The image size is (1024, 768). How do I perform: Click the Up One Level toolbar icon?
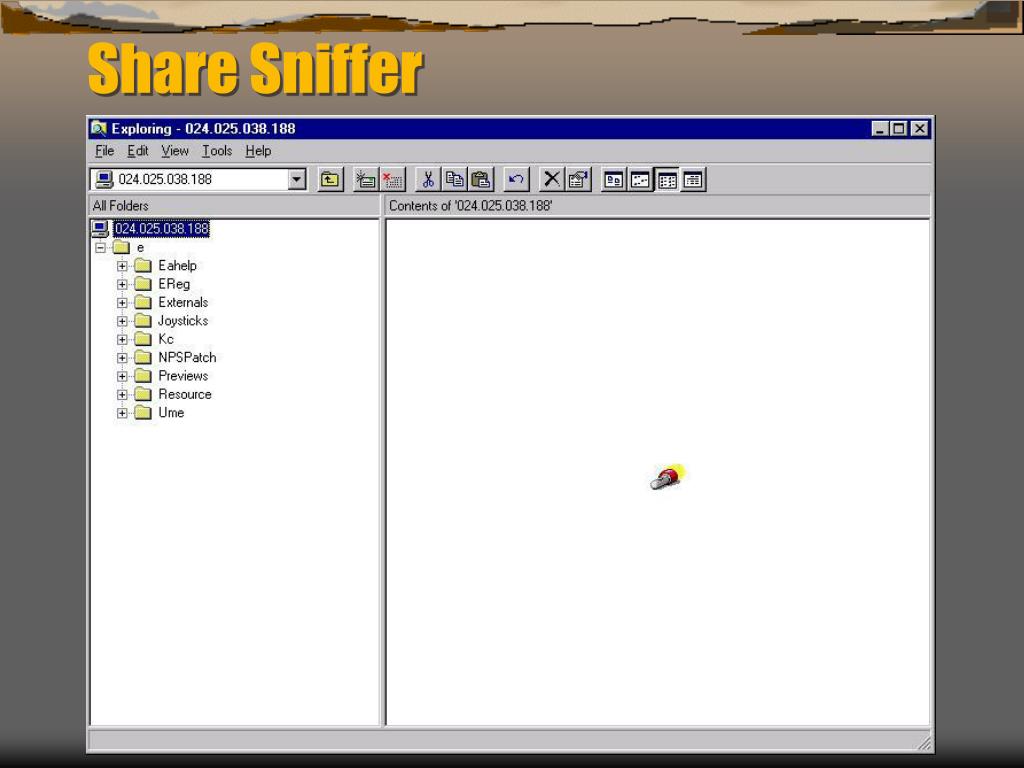pyautogui.click(x=330, y=180)
